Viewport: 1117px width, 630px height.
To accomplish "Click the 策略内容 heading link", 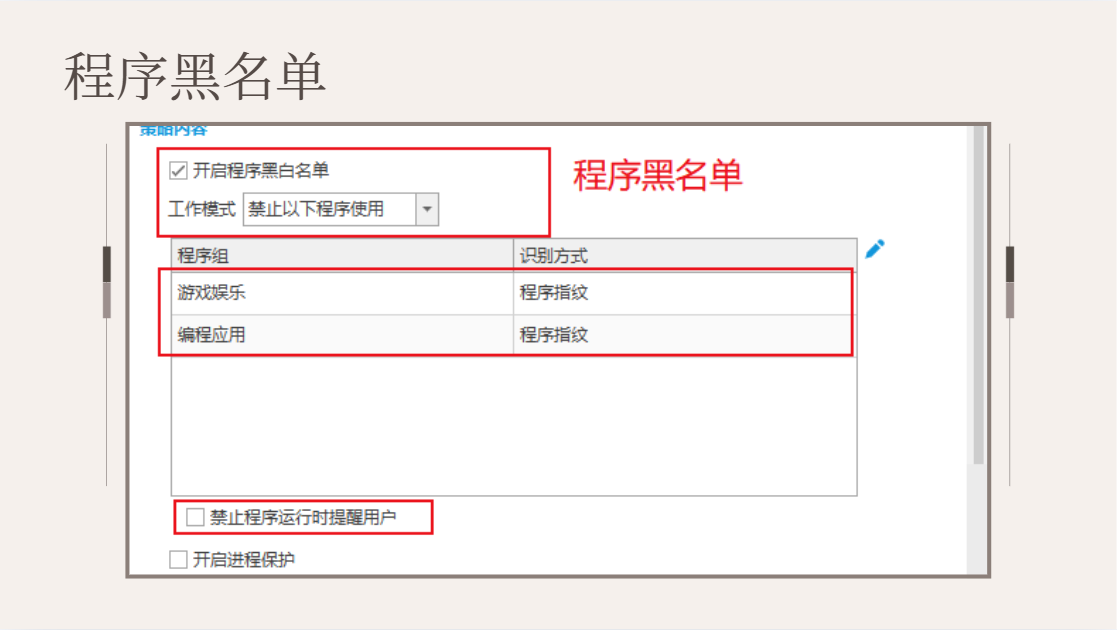I will (x=173, y=130).
